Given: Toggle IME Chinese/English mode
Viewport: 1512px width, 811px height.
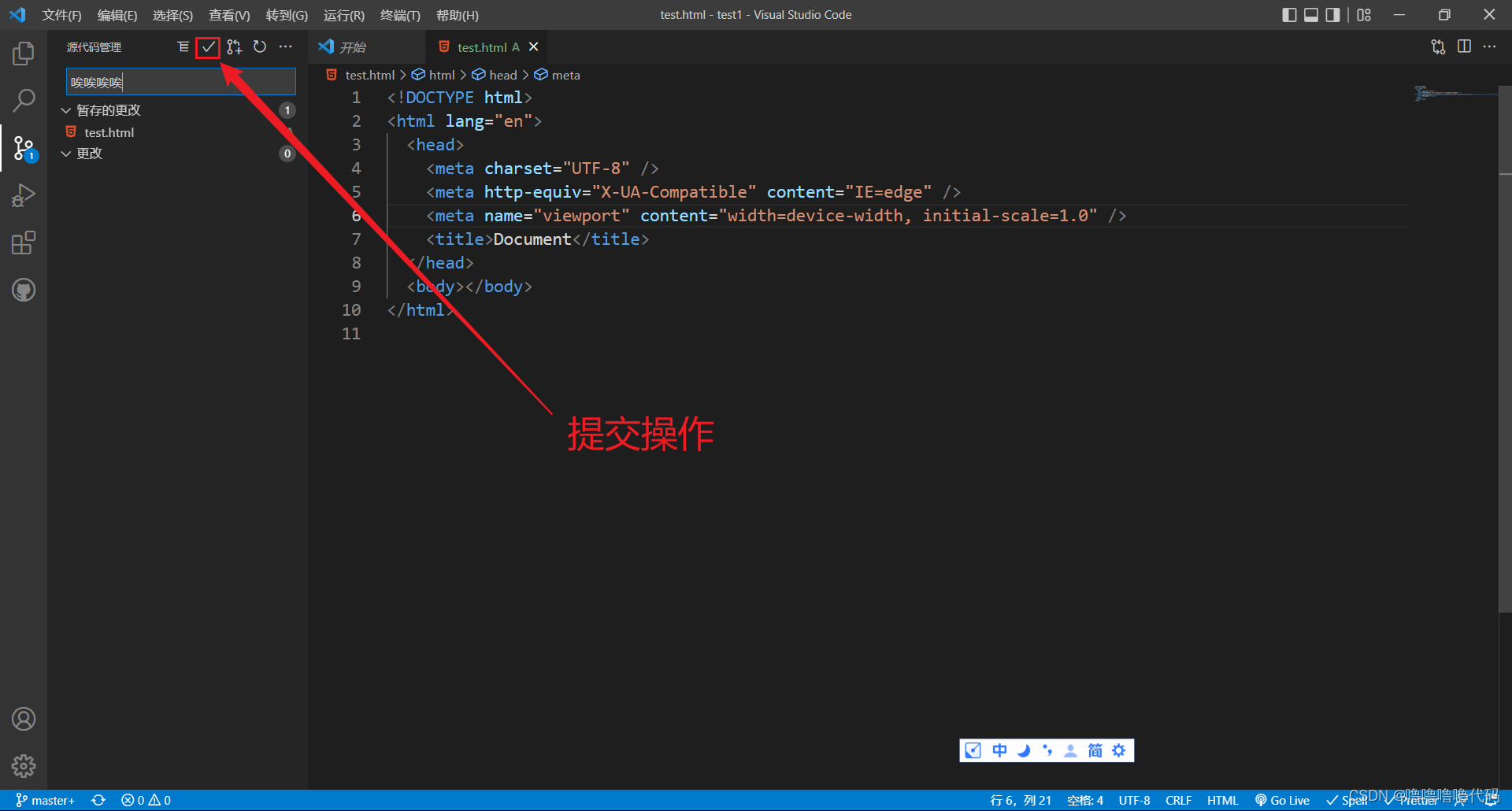Looking at the screenshot, I should point(999,750).
